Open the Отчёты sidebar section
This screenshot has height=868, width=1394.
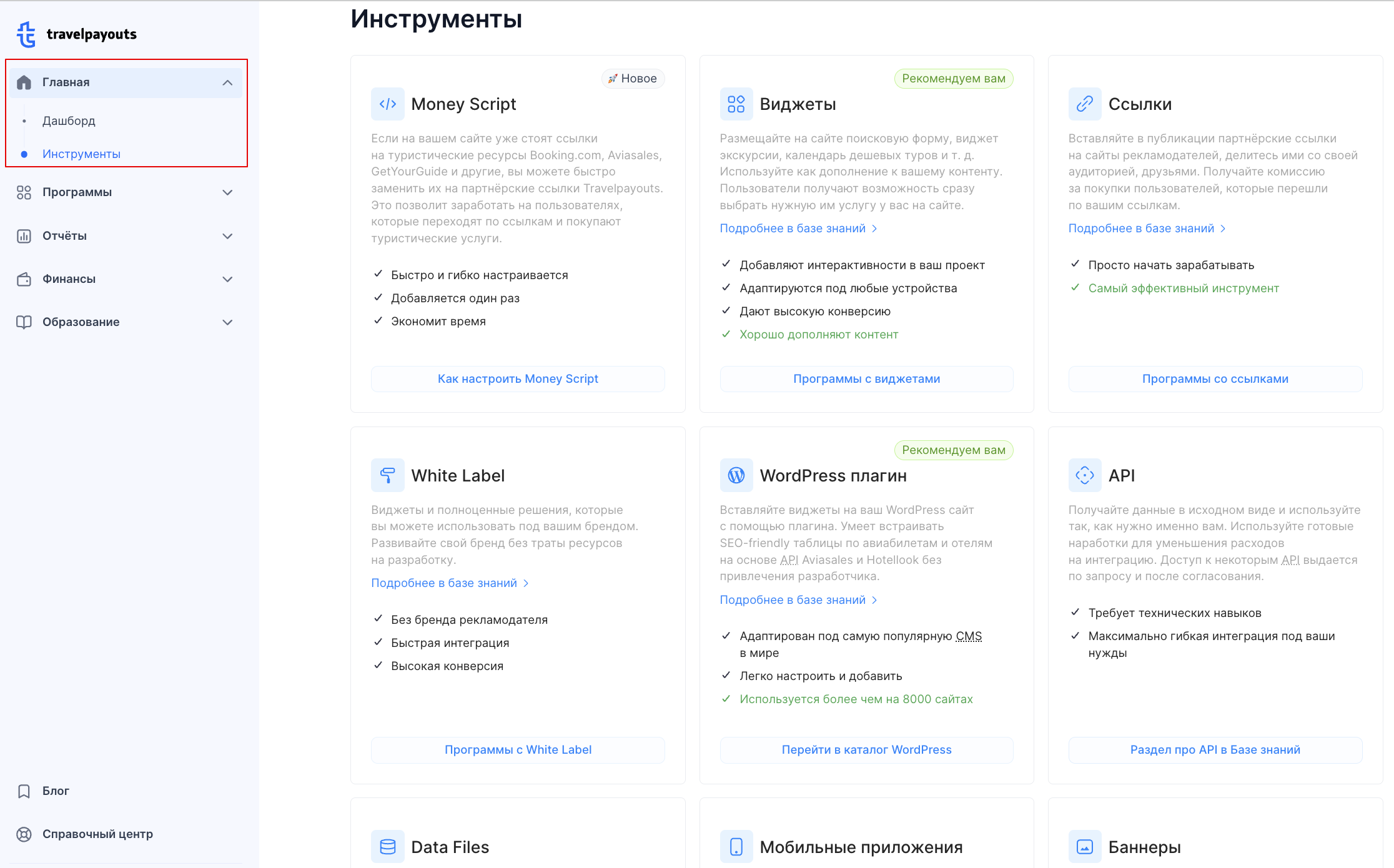point(126,236)
